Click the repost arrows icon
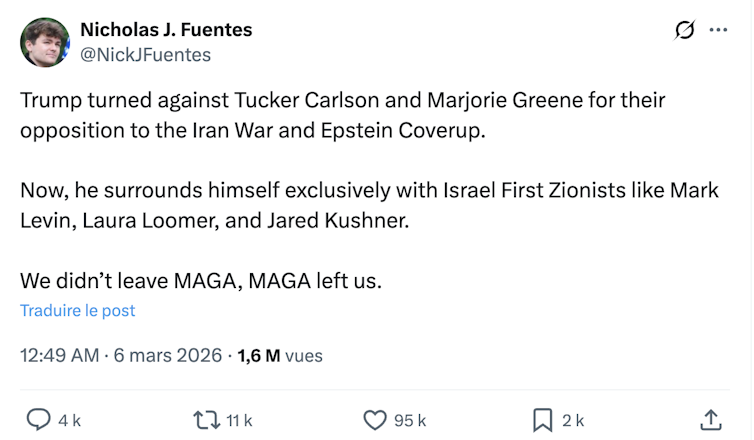754x440 pixels. 205,420
